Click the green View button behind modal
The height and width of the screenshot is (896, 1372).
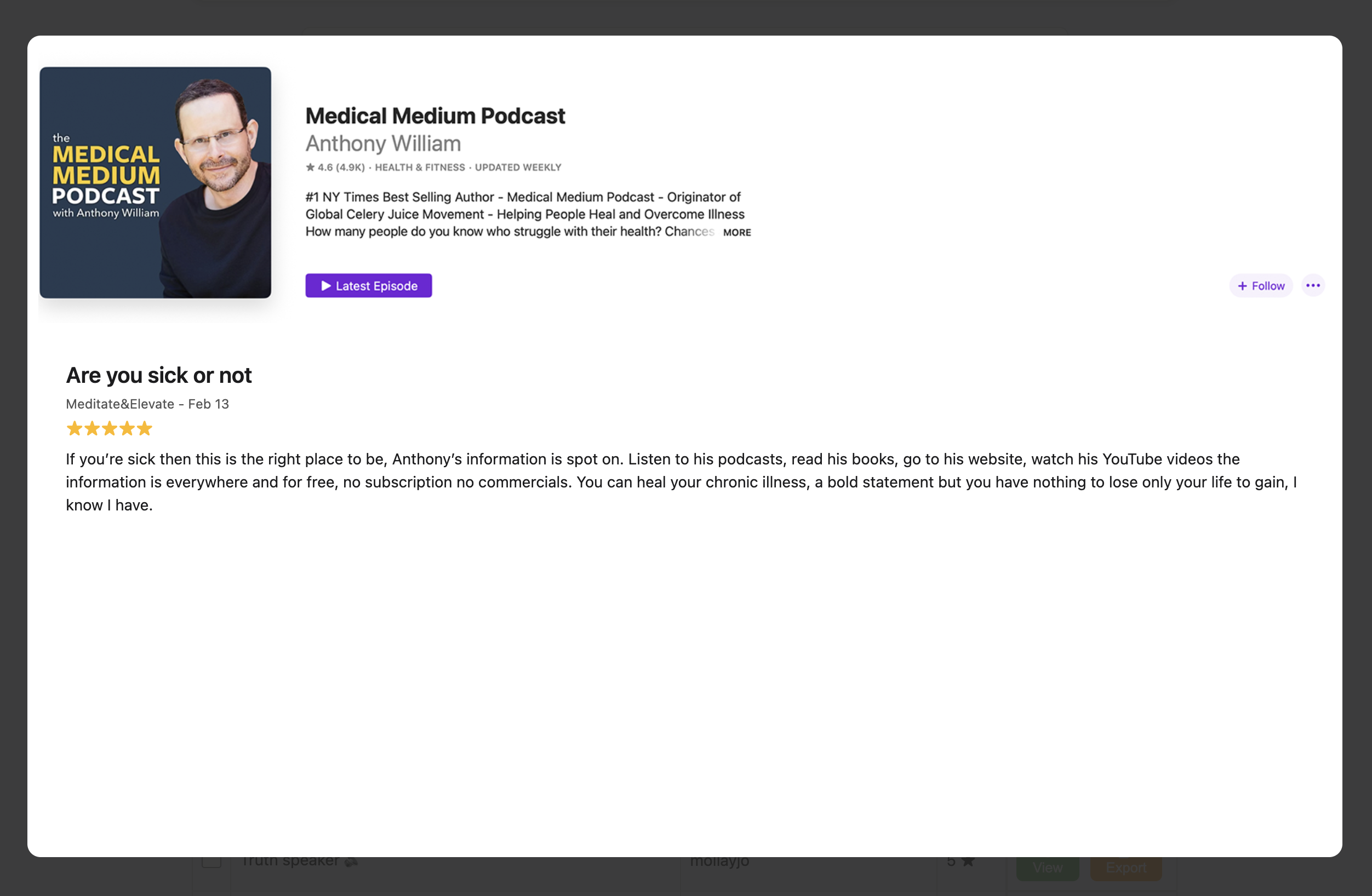click(x=1048, y=868)
